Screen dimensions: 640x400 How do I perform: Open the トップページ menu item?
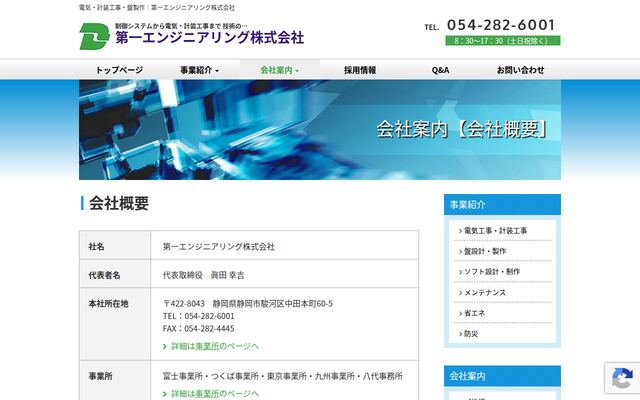(x=119, y=70)
